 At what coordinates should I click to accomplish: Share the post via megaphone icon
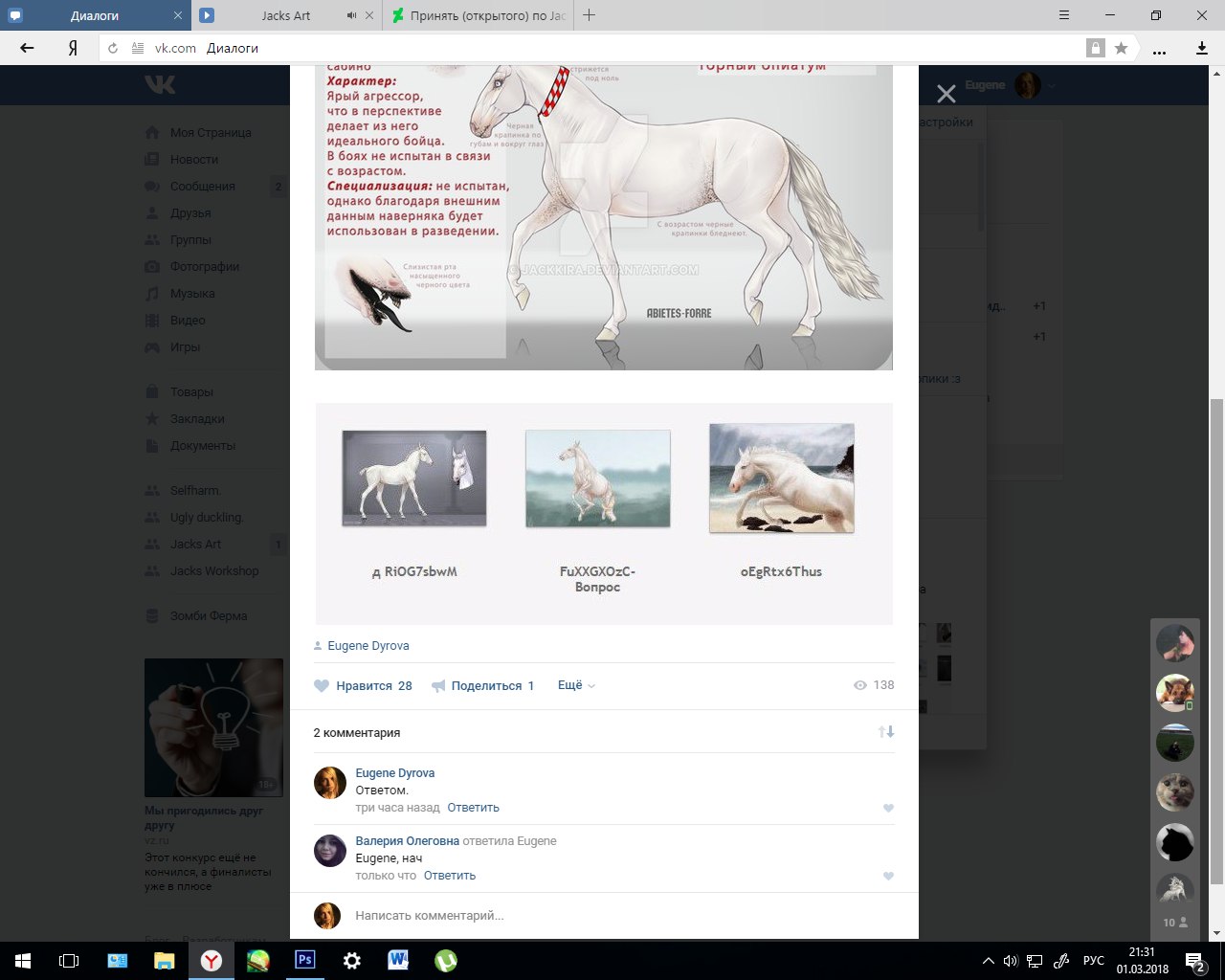coord(439,686)
